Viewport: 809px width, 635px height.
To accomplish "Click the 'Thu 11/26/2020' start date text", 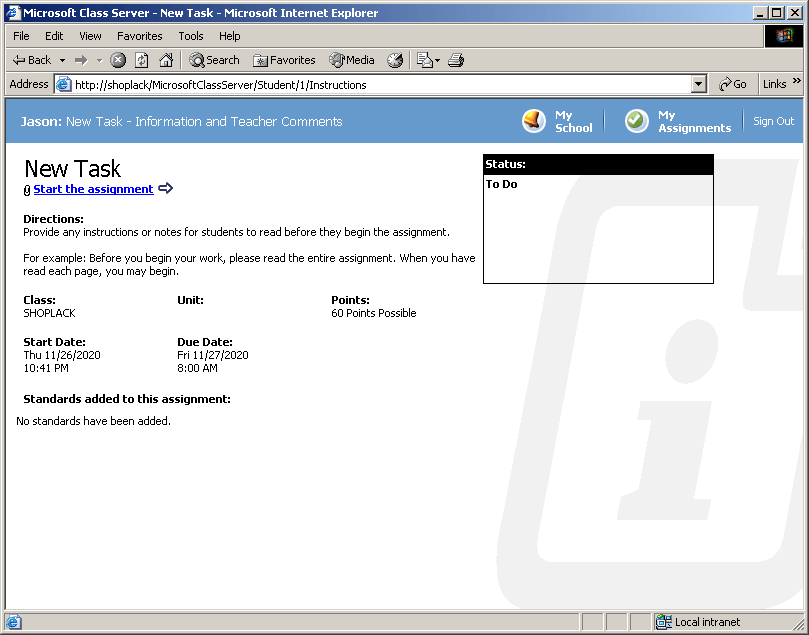I will [62, 355].
